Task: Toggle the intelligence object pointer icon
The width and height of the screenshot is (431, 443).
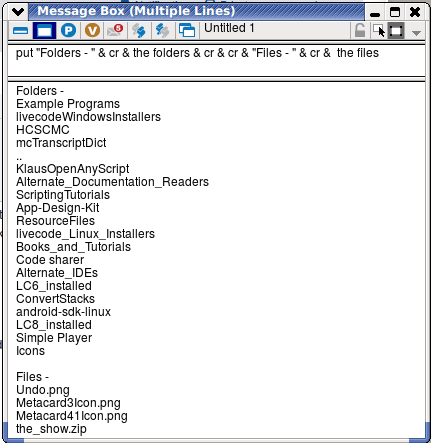Action: pos(379,31)
